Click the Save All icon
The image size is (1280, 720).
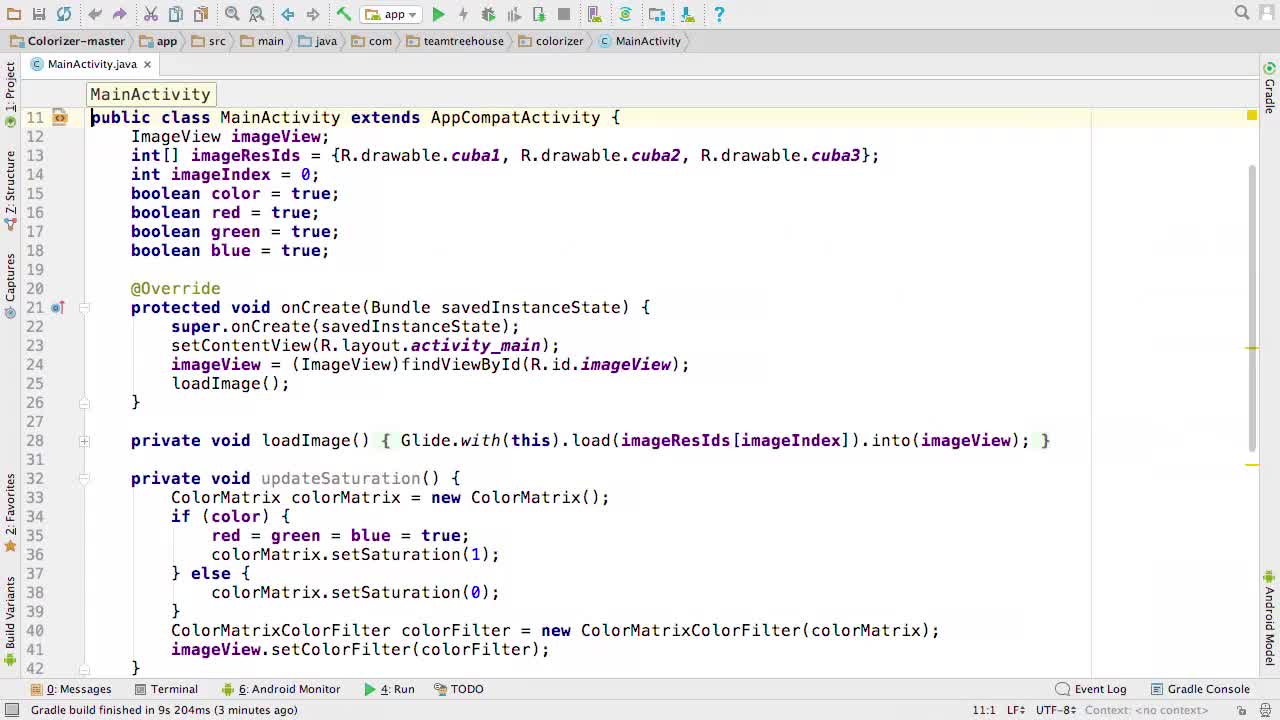click(39, 14)
